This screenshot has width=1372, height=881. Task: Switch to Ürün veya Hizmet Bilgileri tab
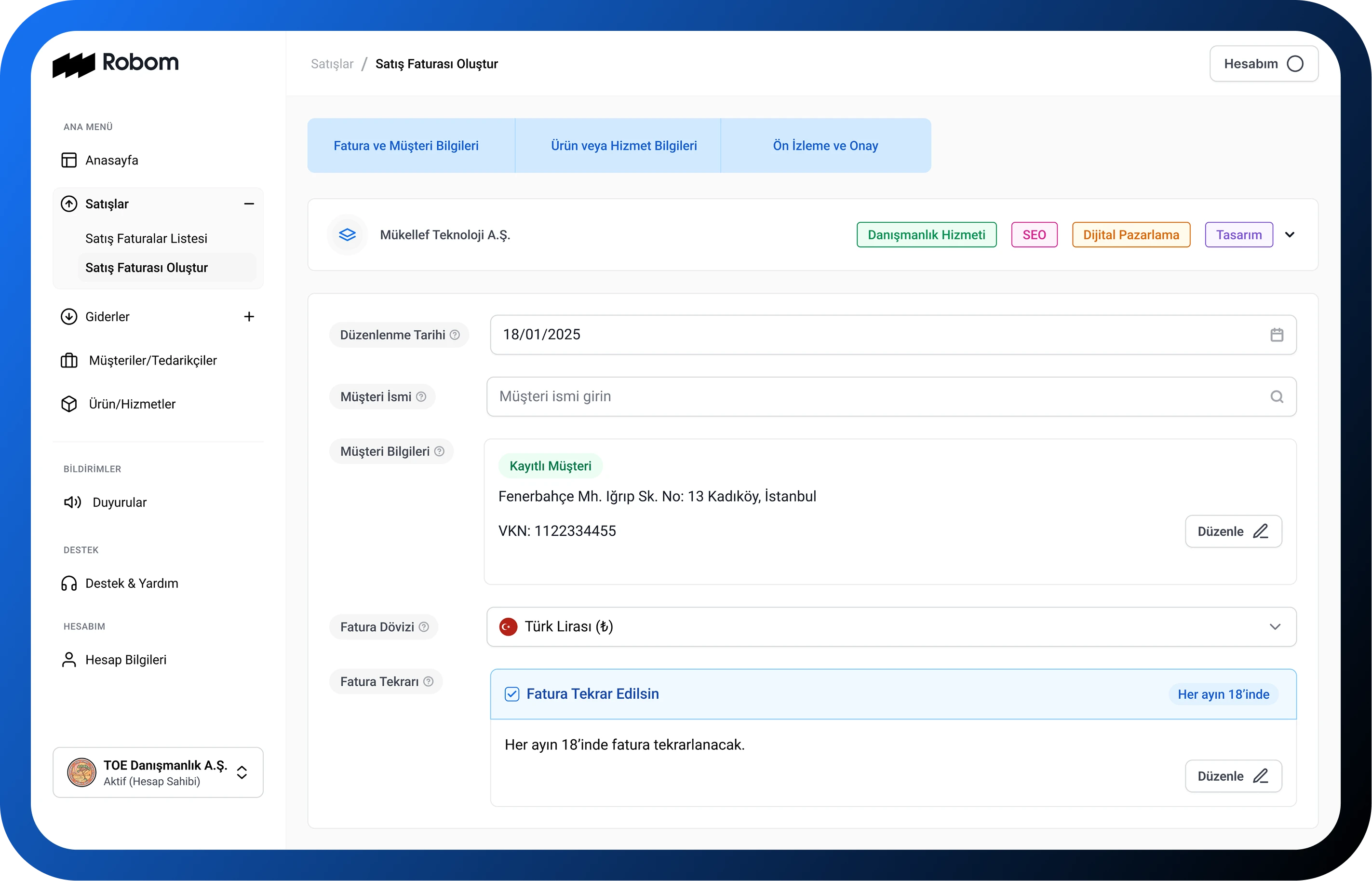click(623, 146)
